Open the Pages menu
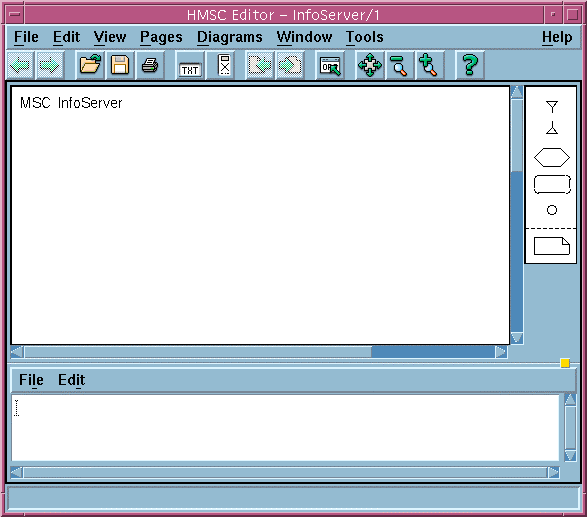The width and height of the screenshot is (587, 517). coord(161,37)
